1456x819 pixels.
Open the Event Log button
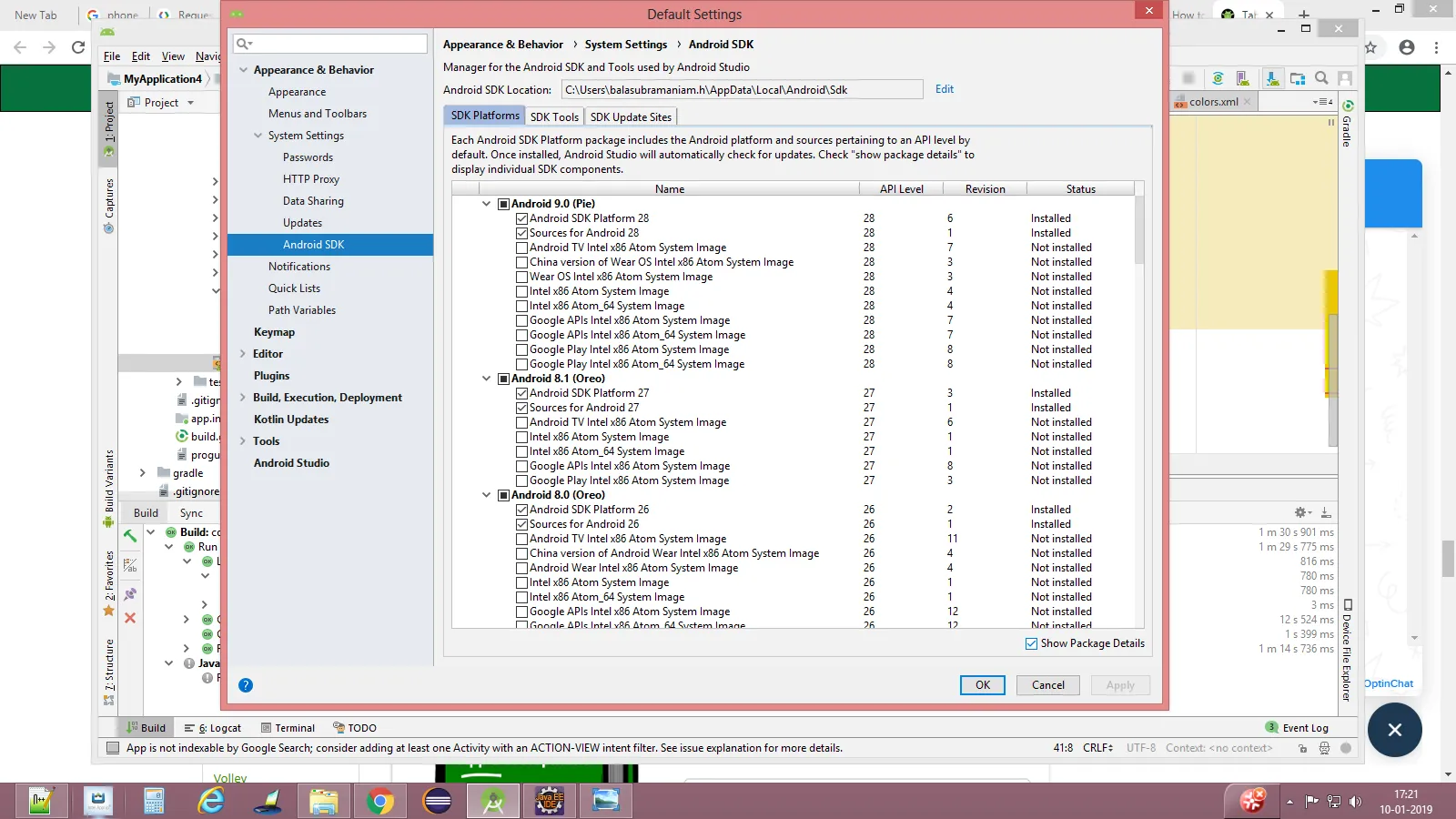(1298, 728)
